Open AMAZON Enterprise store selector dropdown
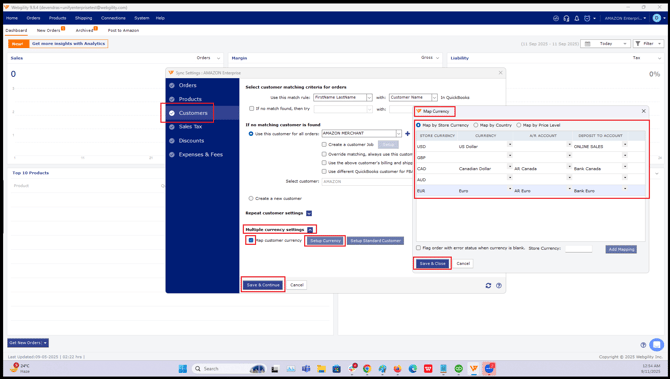The image size is (670, 379). coord(626,18)
